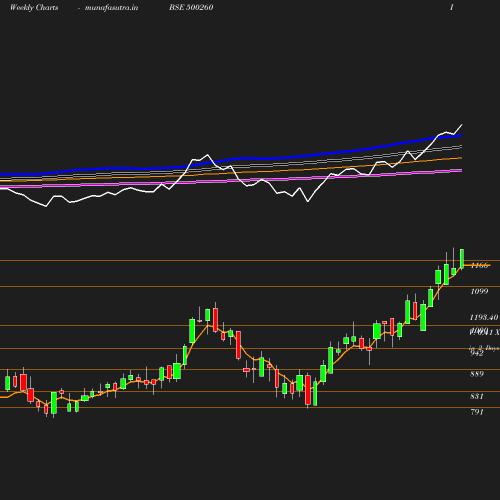Screen dimensions: 500x500
Task: Click the 1099 price level label
Action: tap(479, 291)
